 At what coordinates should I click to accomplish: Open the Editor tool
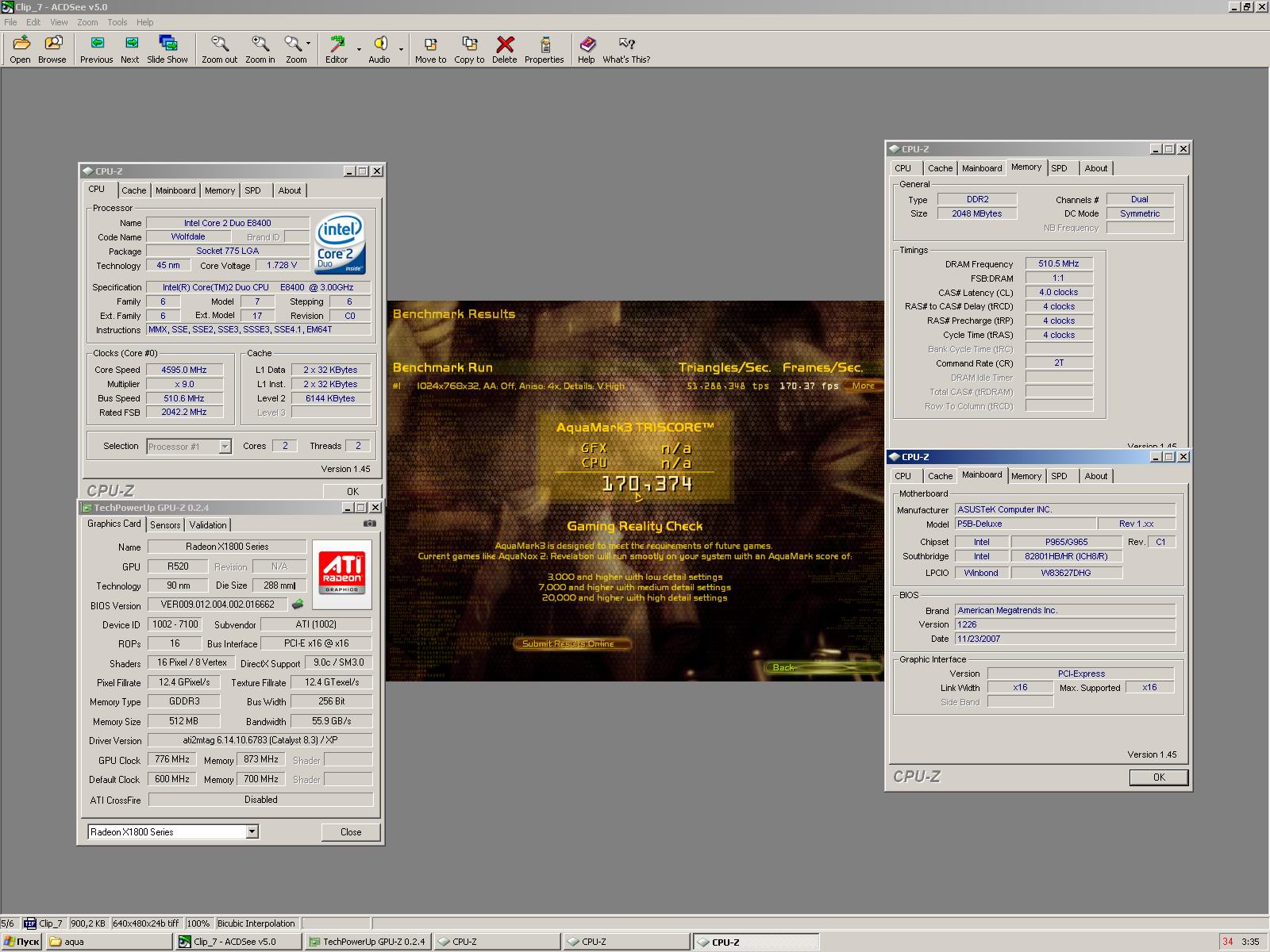pos(337,49)
